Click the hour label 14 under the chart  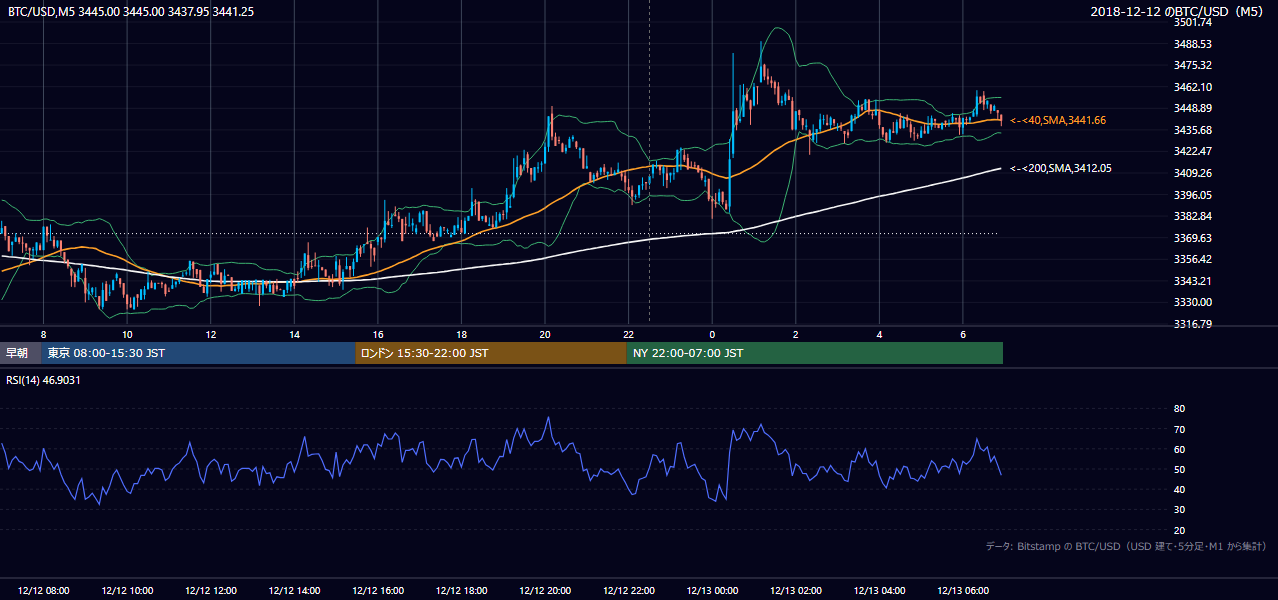click(294, 334)
